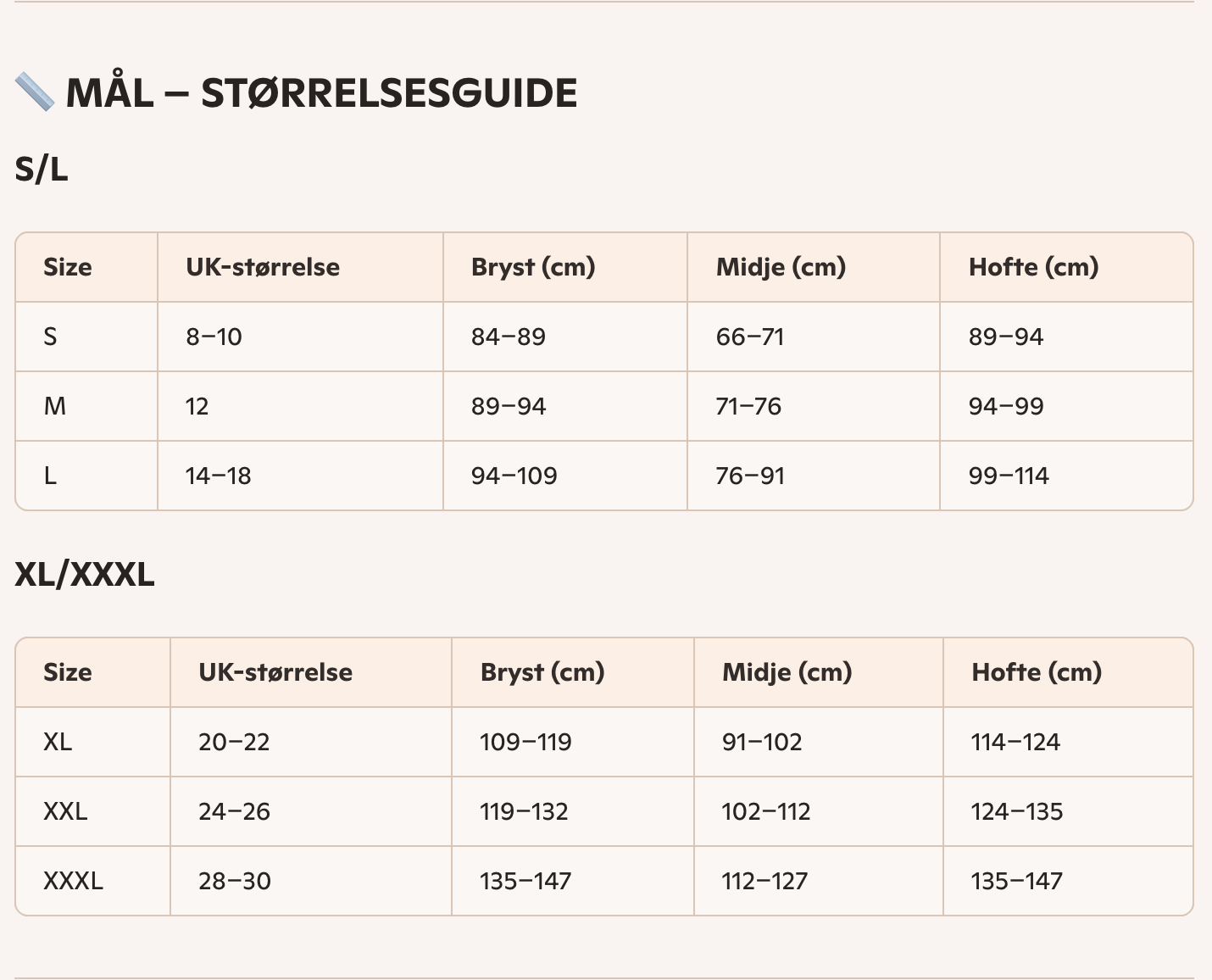This screenshot has width=1212, height=980.
Task: Select the XL/XXXL section heading
Action: pos(85,575)
